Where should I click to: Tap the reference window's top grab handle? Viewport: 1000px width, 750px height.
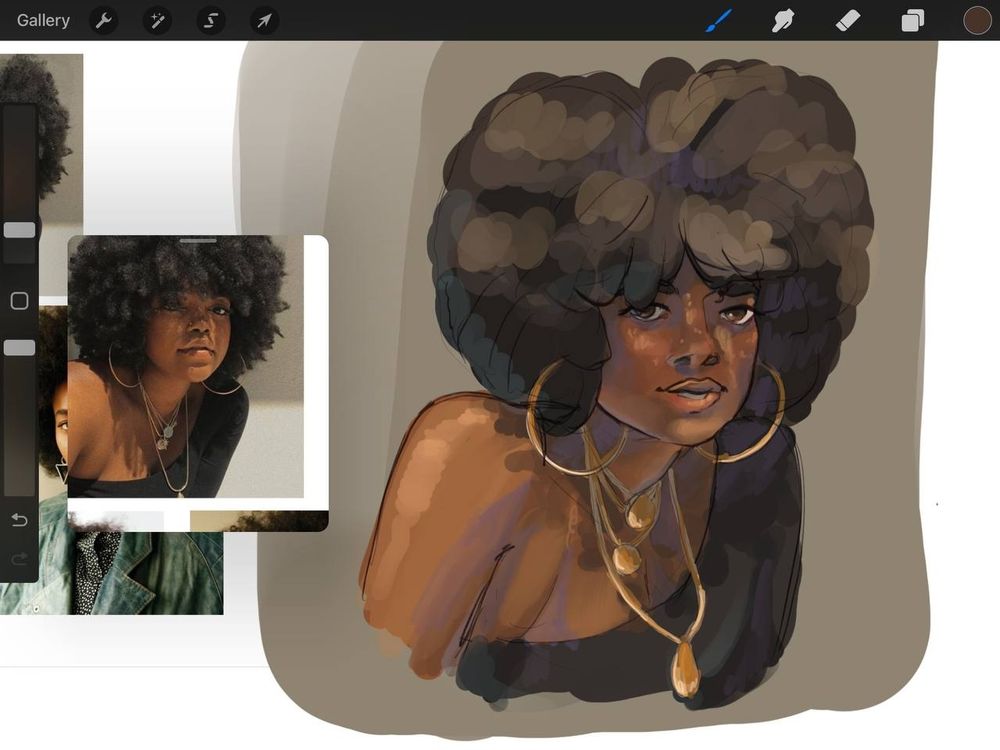pos(198,241)
